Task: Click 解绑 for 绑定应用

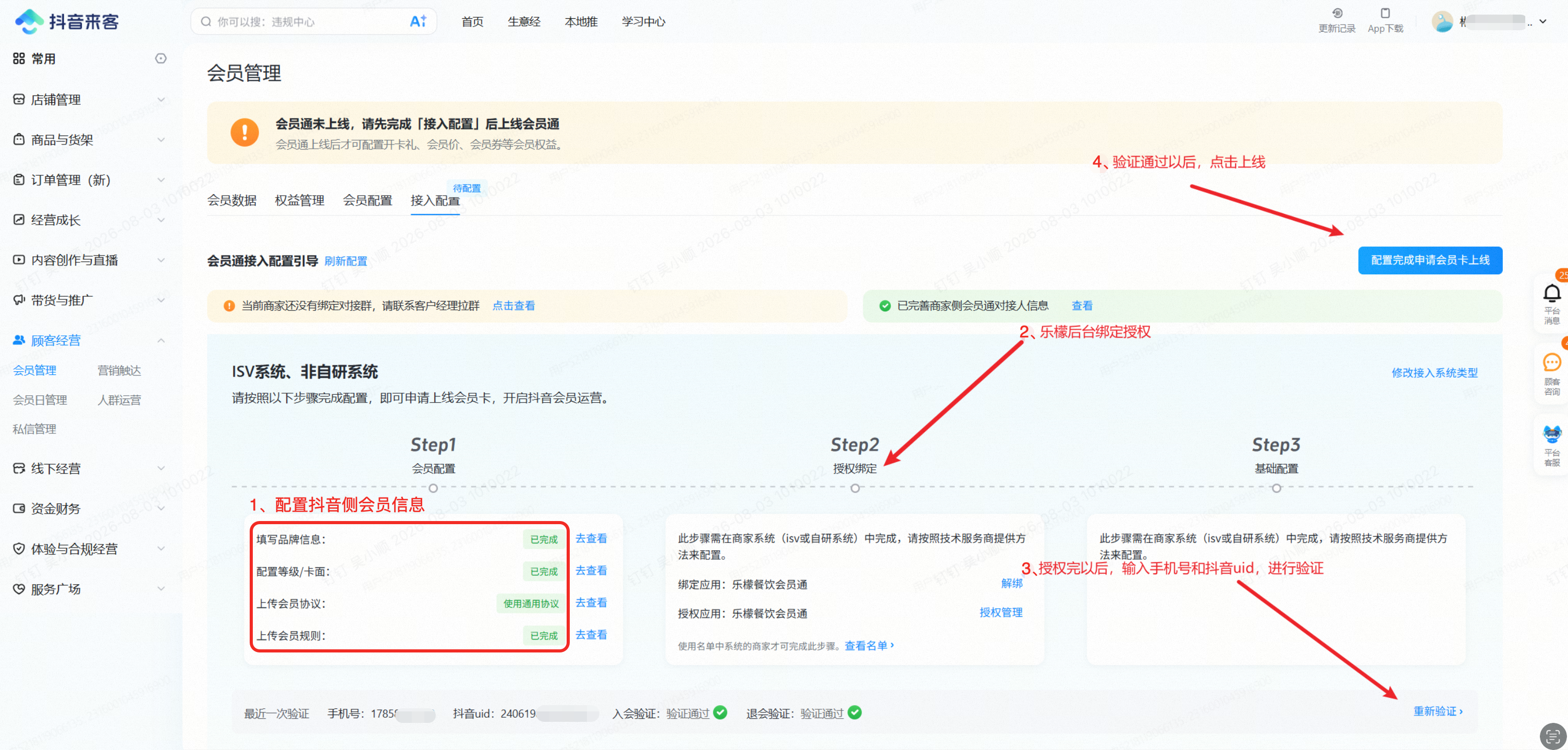Action: 1012,584
